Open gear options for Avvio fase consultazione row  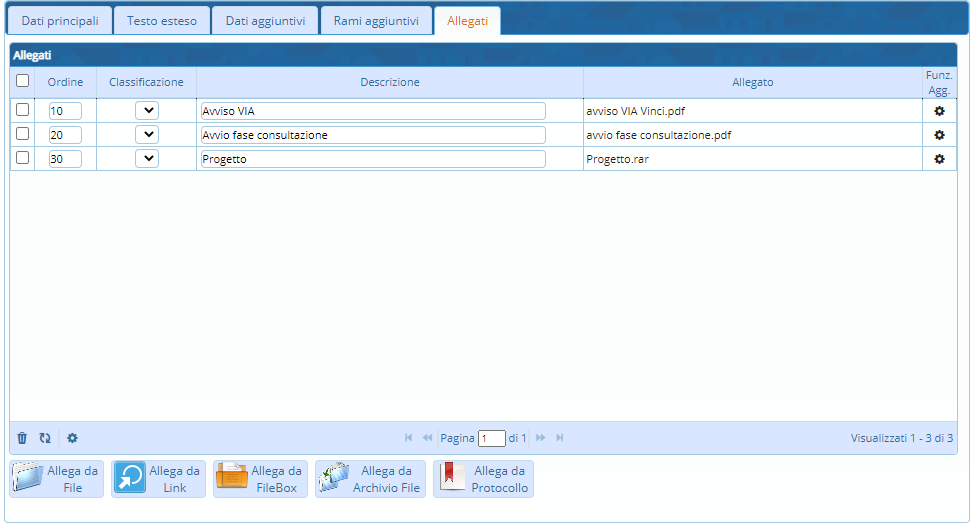[939, 135]
